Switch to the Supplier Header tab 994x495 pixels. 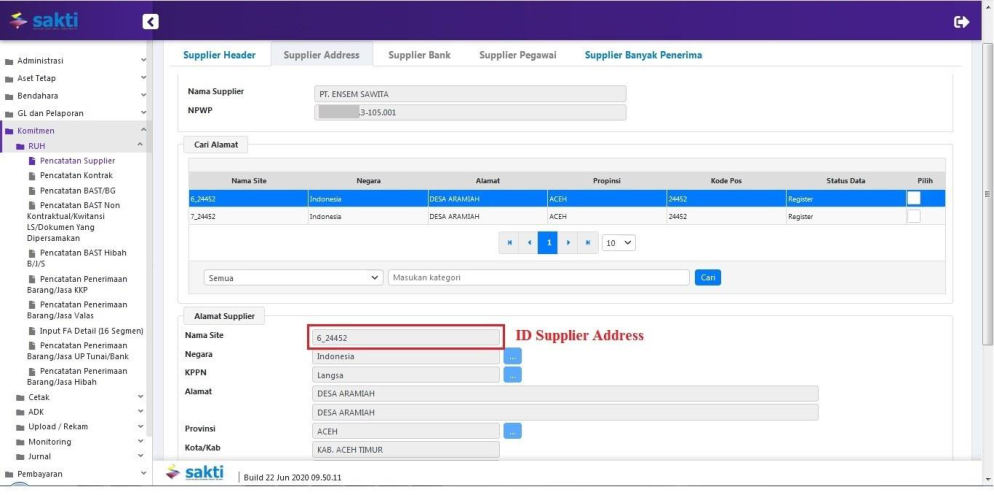pos(219,55)
